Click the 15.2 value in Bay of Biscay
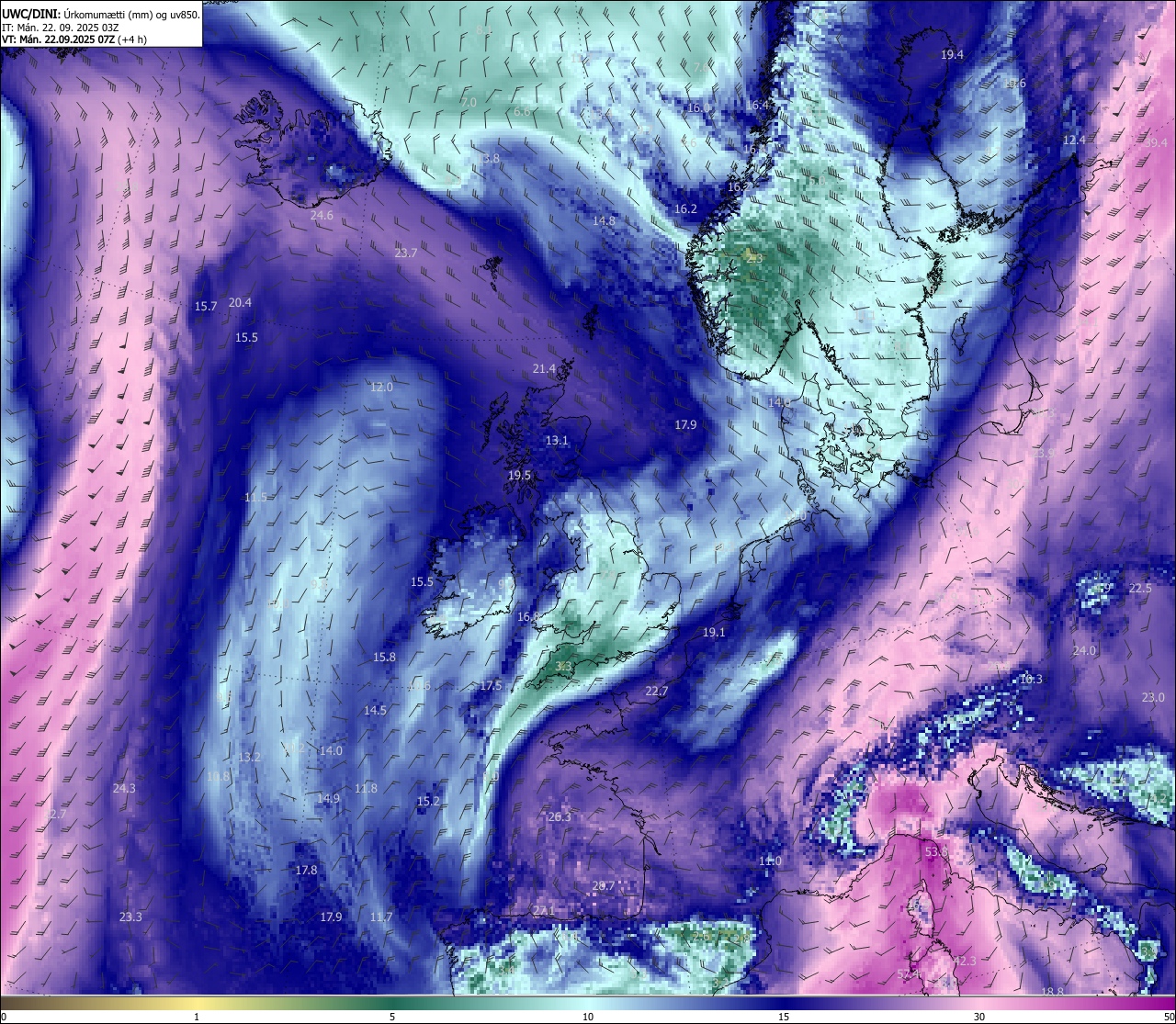The height and width of the screenshot is (1024, 1176). 428,802
